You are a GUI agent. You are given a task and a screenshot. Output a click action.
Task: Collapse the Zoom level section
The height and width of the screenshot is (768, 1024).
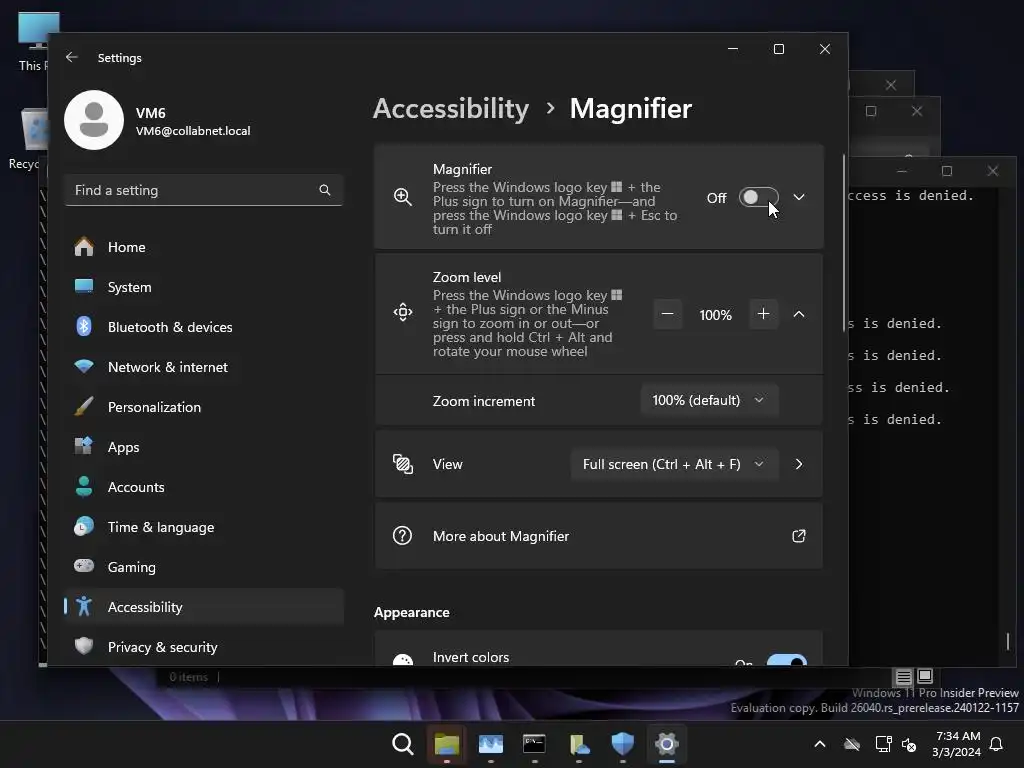click(x=799, y=314)
